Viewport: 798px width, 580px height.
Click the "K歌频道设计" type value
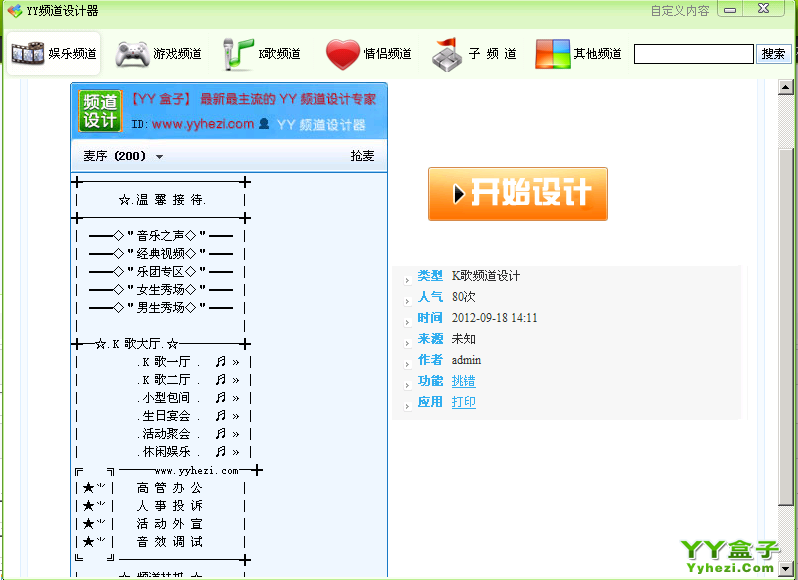(x=486, y=276)
